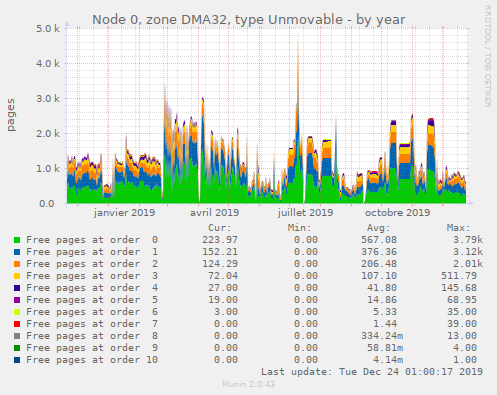Click average value 567.08 for order 0
The height and width of the screenshot is (395, 497).
coord(379,240)
